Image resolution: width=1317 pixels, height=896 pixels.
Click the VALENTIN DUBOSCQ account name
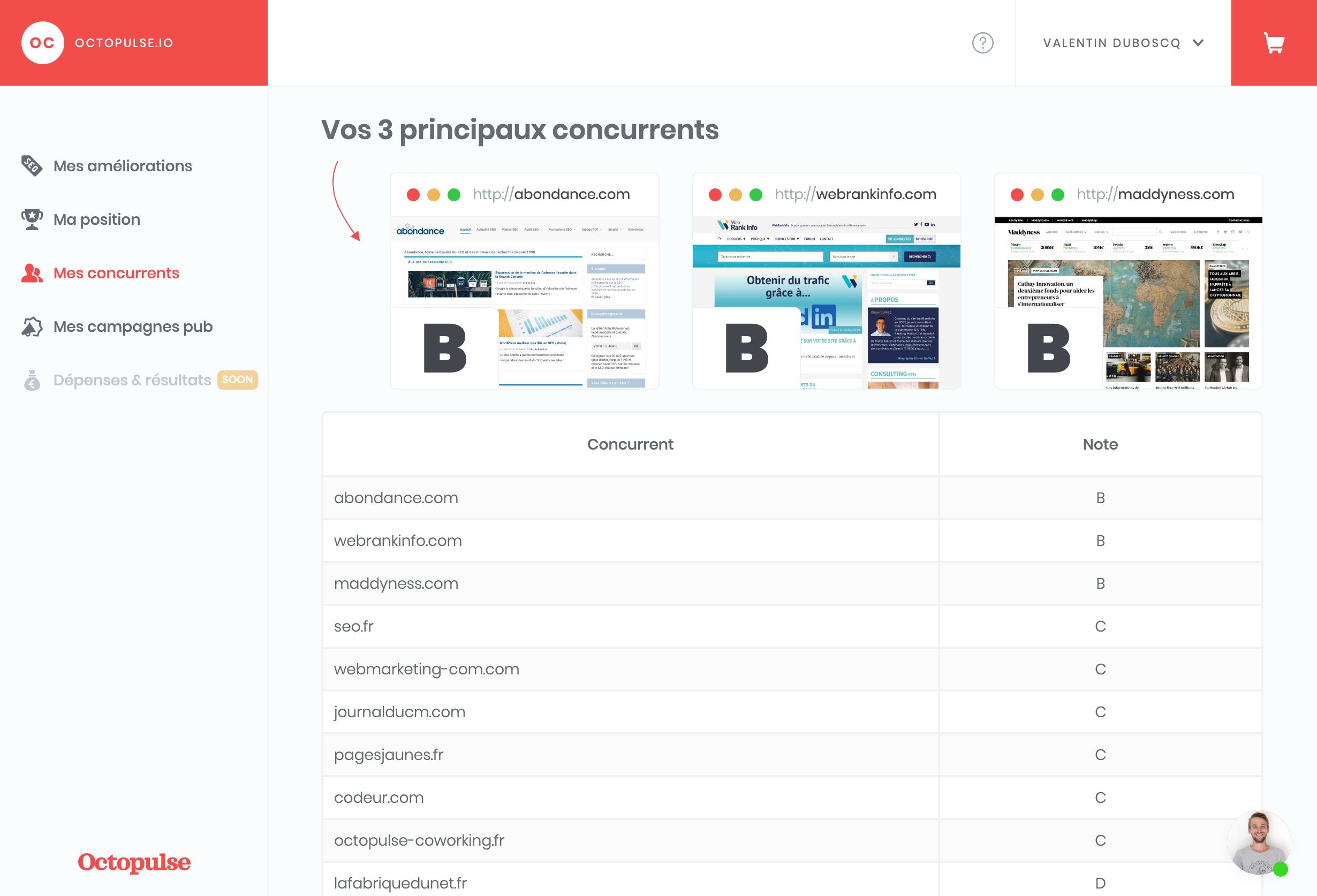1111,43
